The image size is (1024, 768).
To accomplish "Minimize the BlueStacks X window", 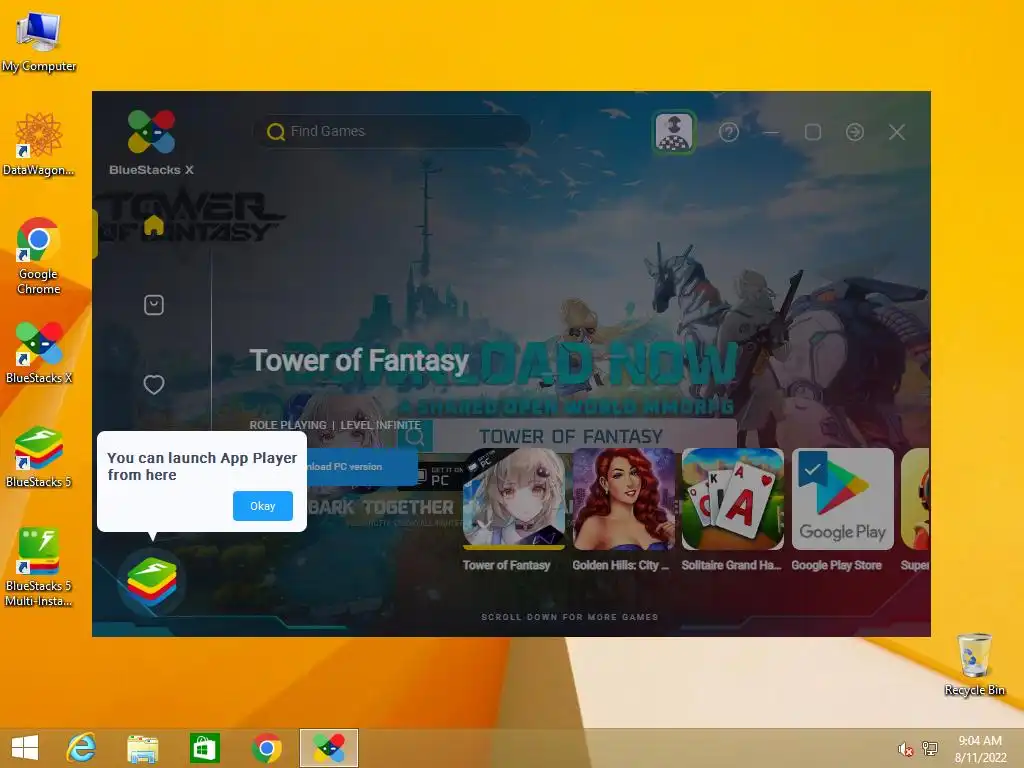I will pyautogui.click(x=771, y=133).
